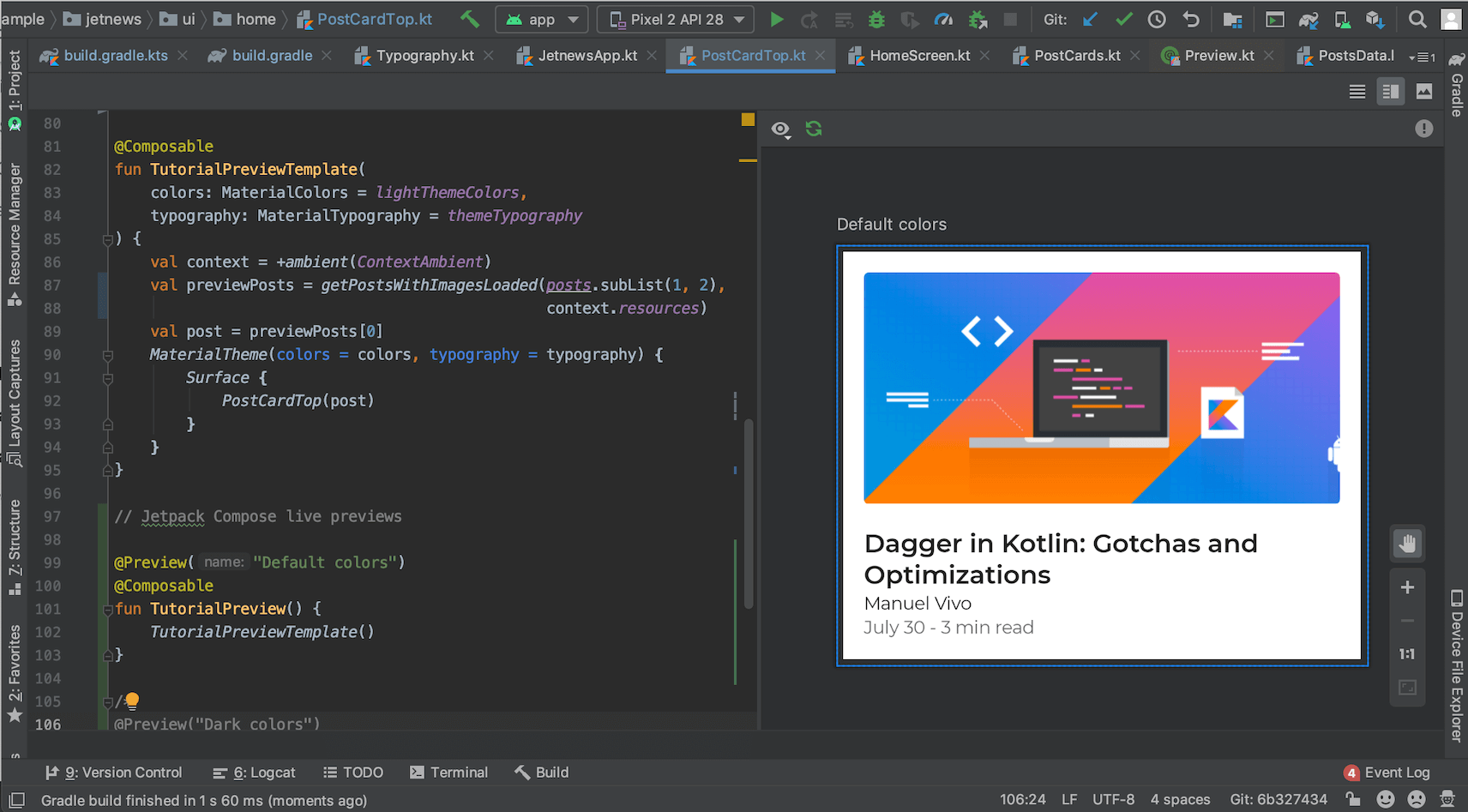Click the Debug app bug icon
1468x812 pixels.
(x=876, y=19)
